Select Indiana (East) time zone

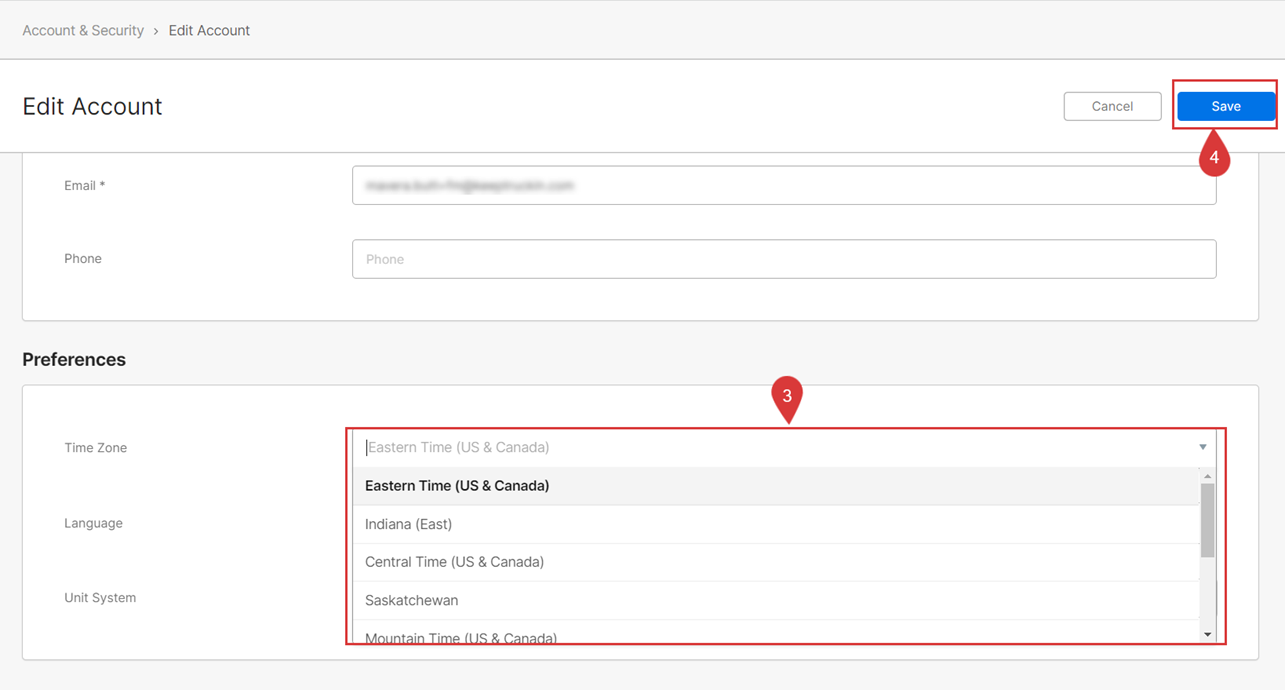(x=776, y=524)
